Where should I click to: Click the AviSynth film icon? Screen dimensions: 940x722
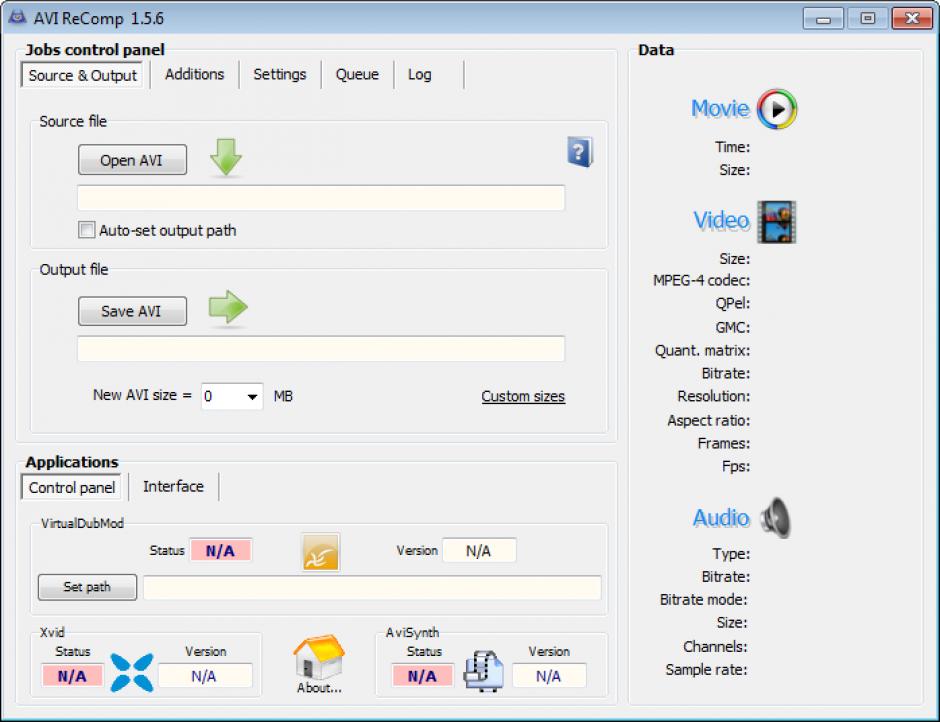483,672
